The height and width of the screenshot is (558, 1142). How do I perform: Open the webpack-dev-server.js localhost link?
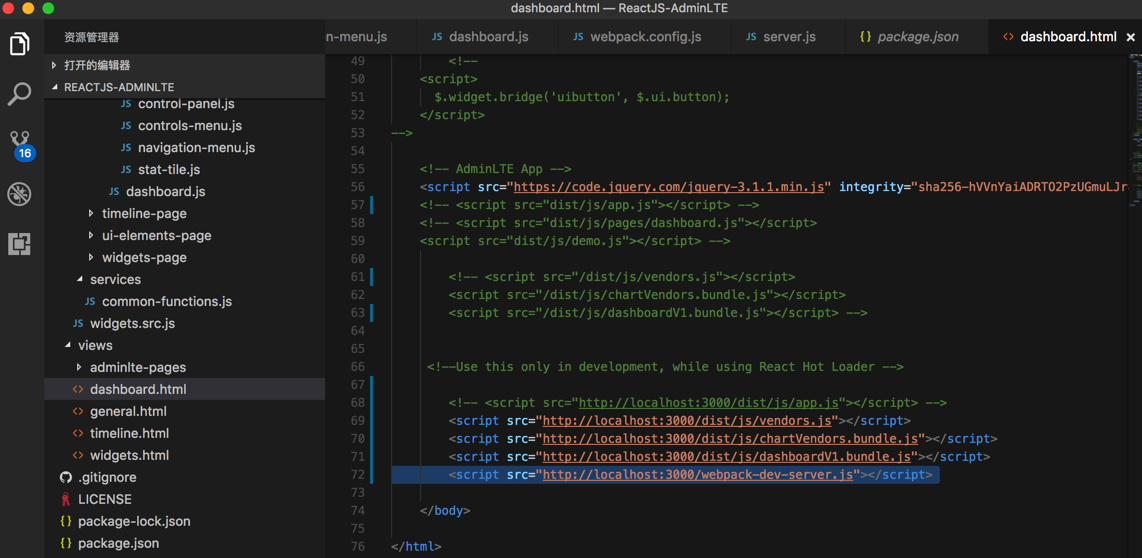tap(697, 475)
